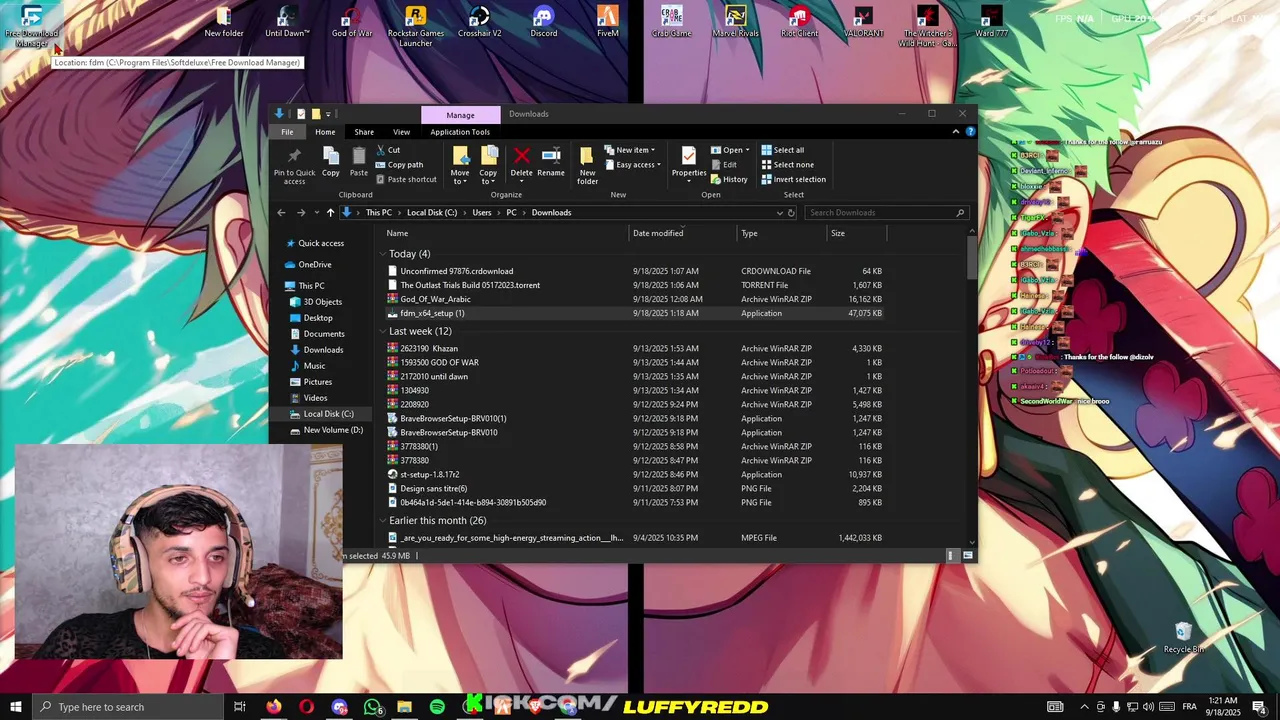This screenshot has height=720, width=1280.
Task: Refresh the Downloads folder view
Action: [x=791, y=213]
